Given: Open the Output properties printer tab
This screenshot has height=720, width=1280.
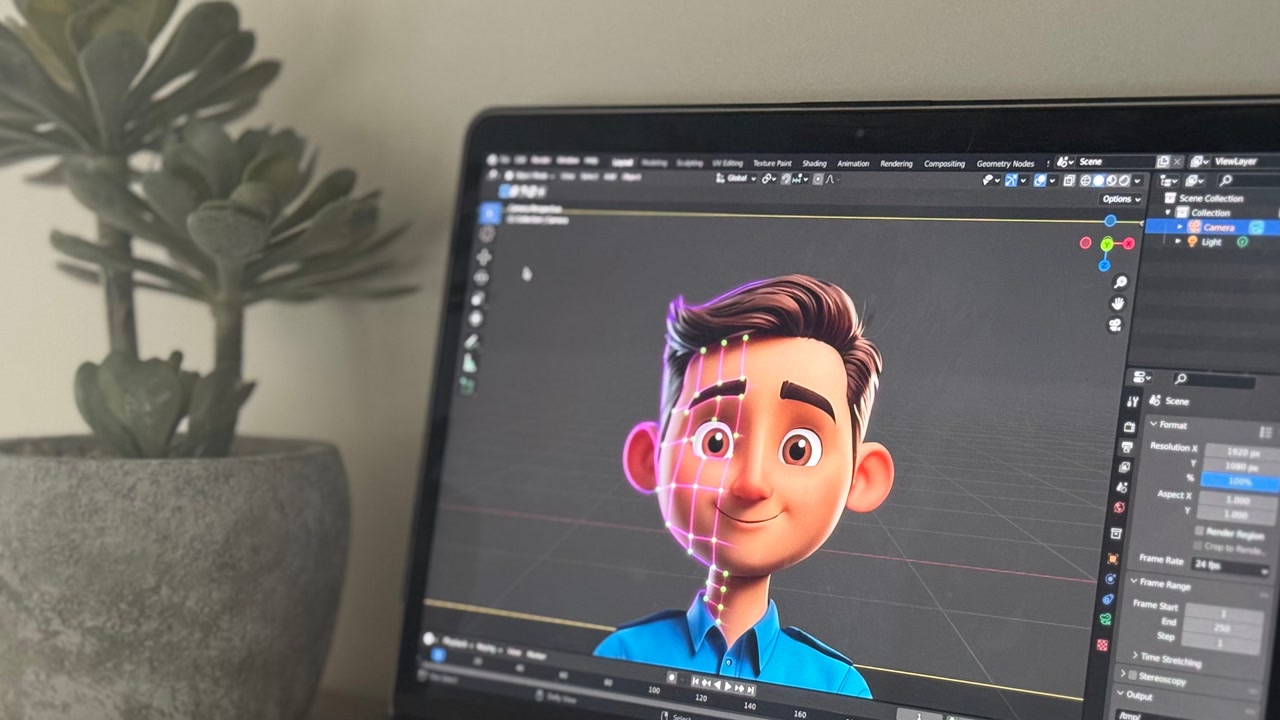Looking at the screenshot, I should tap(1126, 448).
